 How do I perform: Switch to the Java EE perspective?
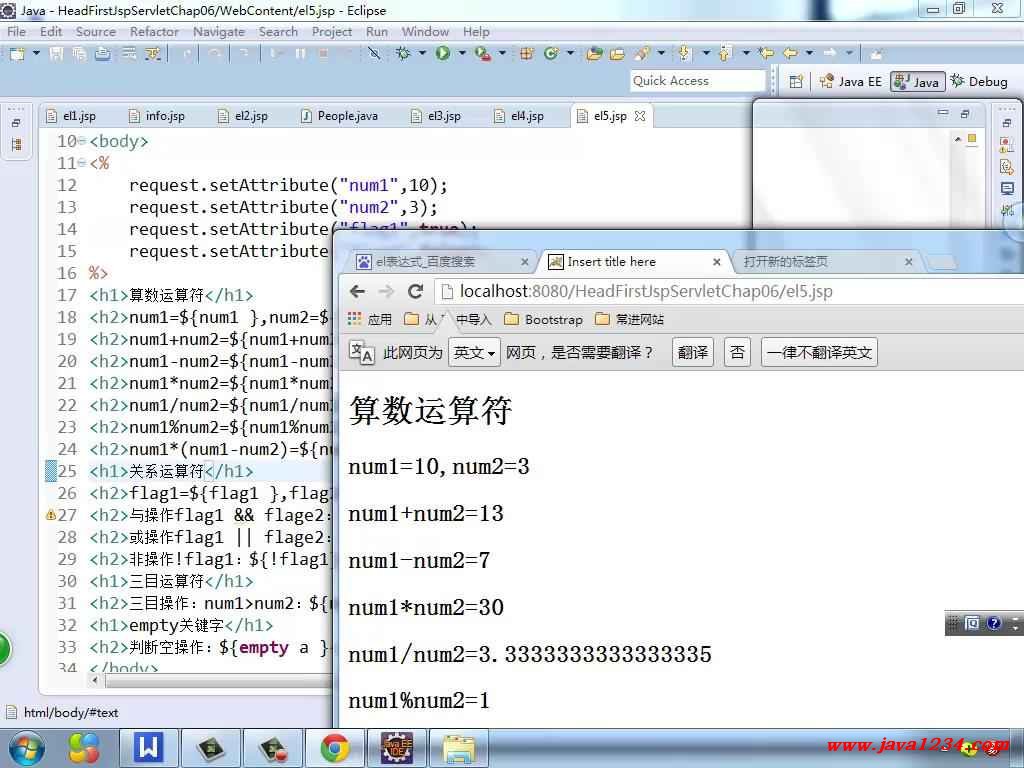(x=850, y=81)
